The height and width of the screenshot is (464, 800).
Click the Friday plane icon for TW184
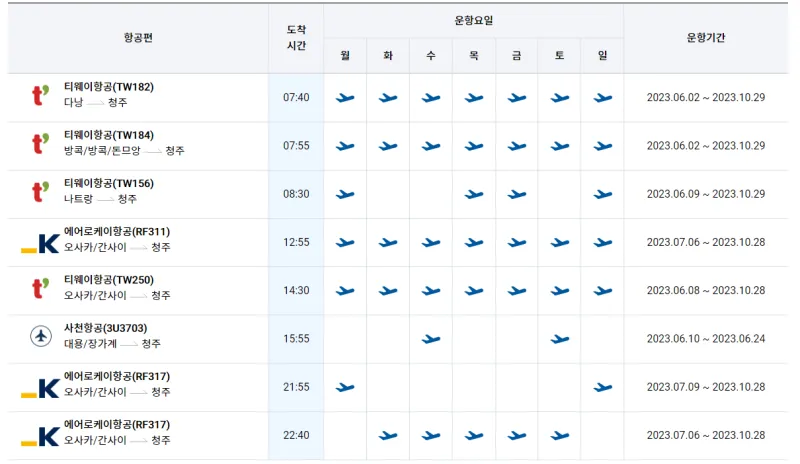pos(517,146)
